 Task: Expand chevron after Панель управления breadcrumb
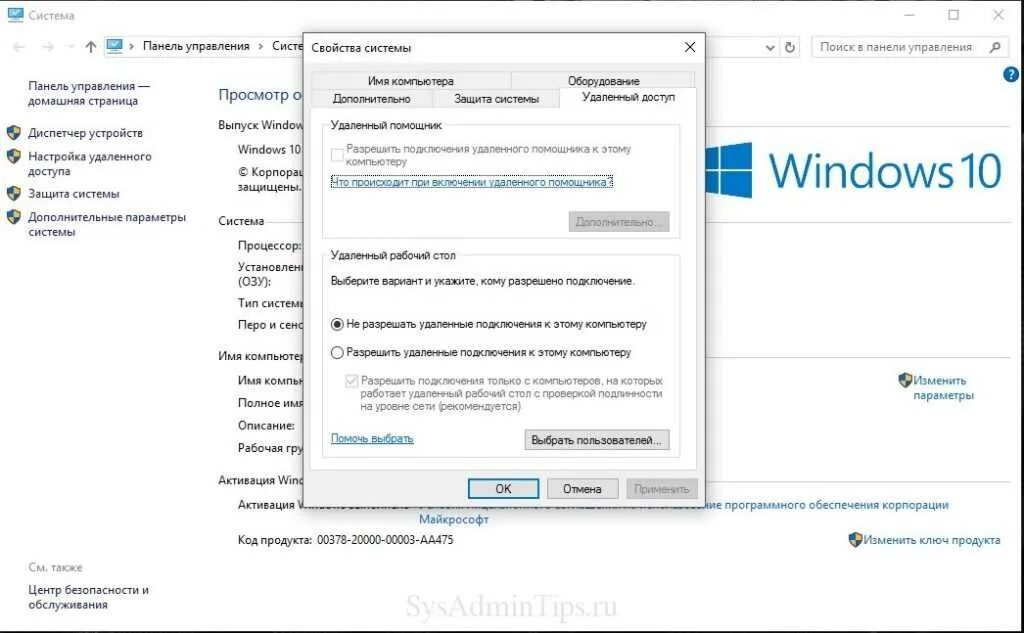coord(261,46)
